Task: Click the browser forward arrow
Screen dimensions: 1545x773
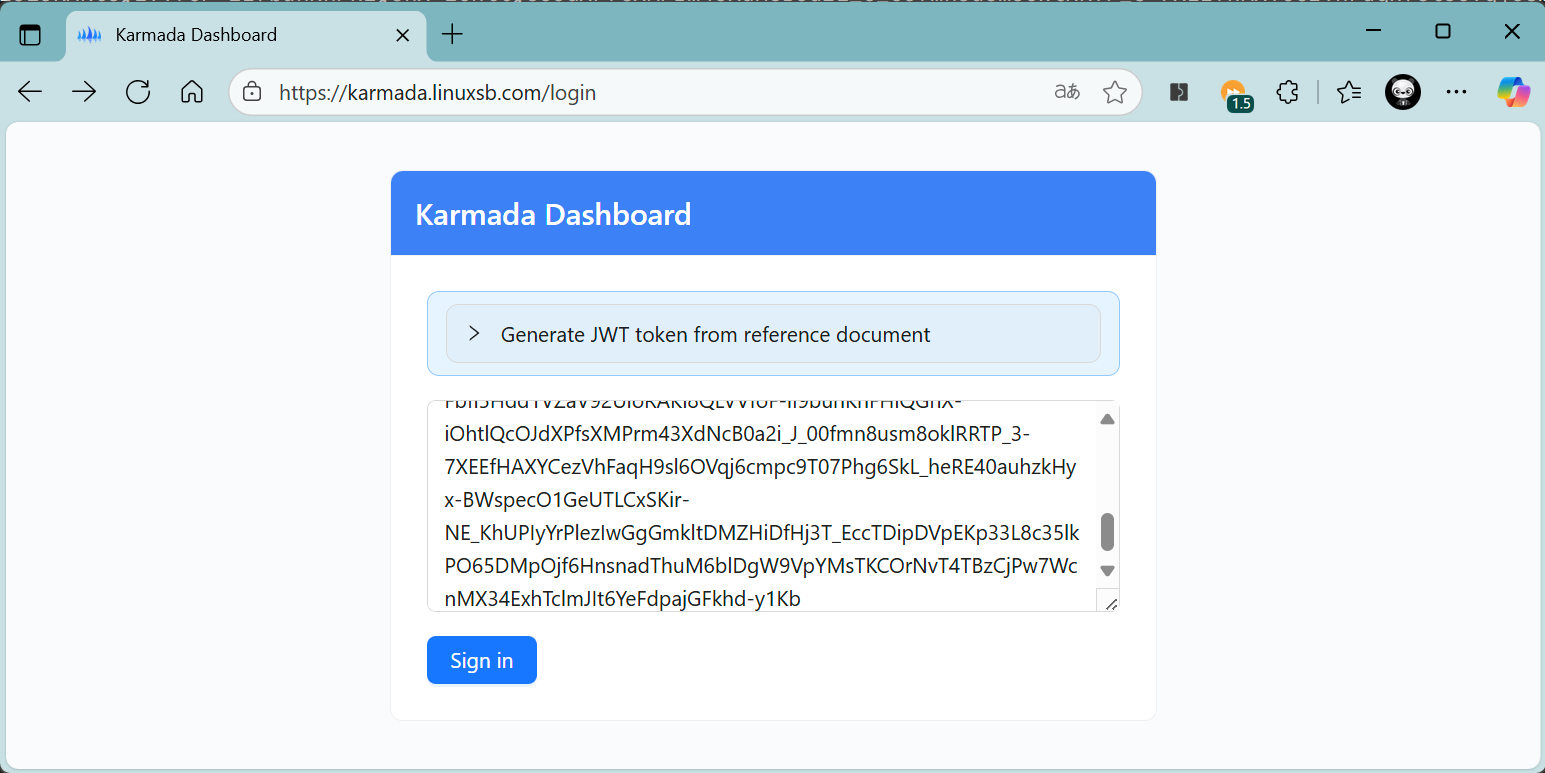Action: (84, 93)
